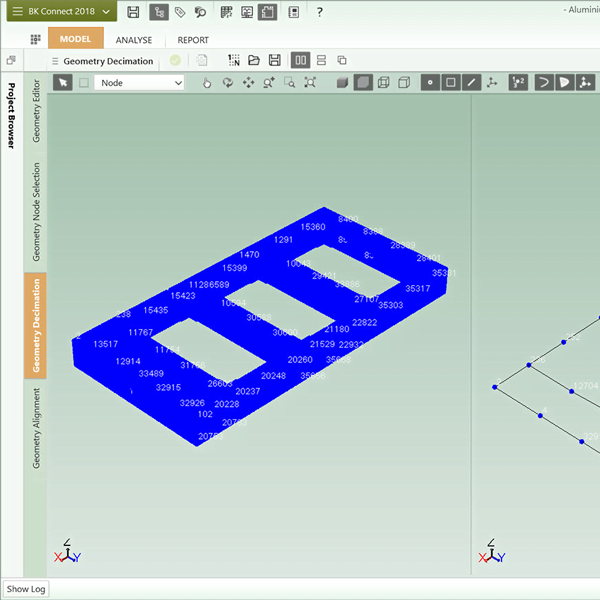Select the rotate view tool
This screenshot has height=600, width=600.
[x=228, y=83]
